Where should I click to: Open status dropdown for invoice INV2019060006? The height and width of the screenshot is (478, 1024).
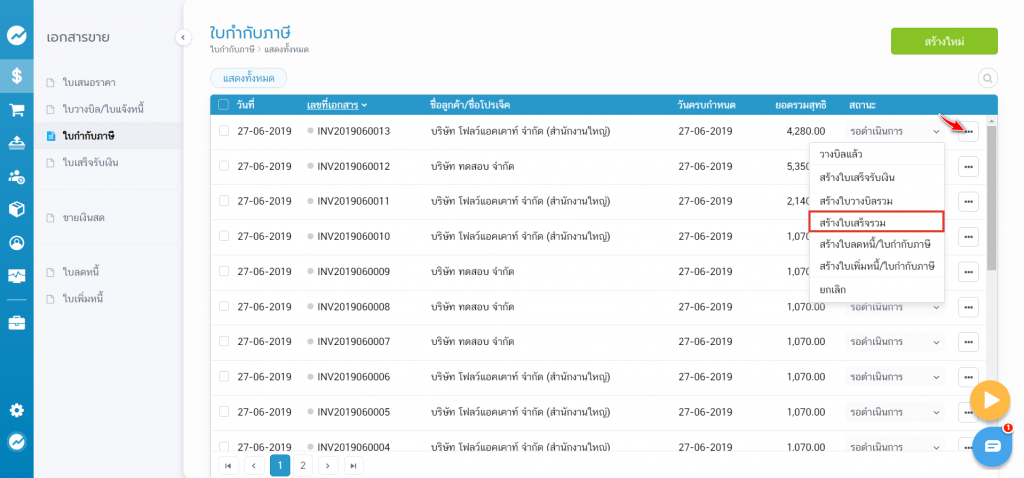(936, 377)
